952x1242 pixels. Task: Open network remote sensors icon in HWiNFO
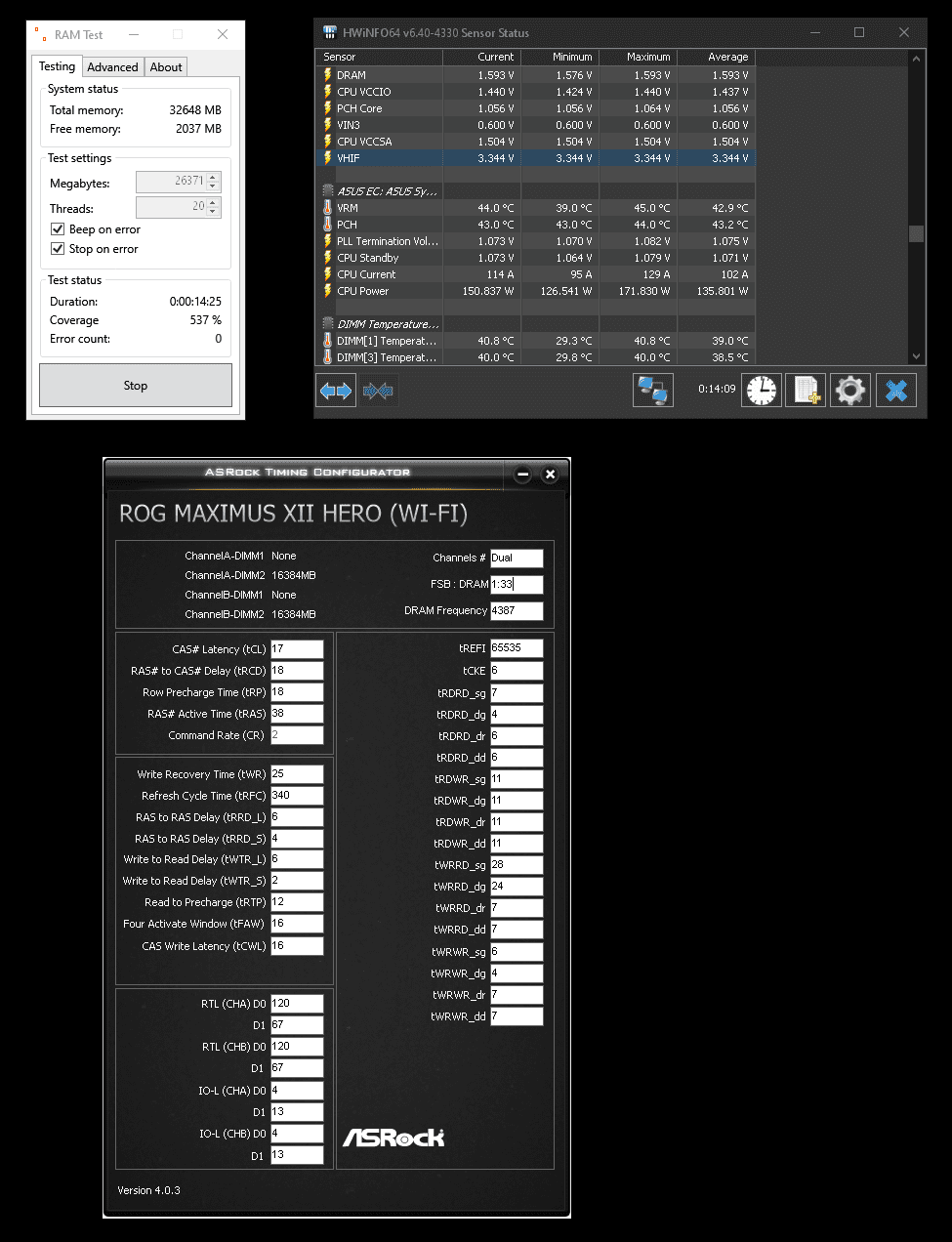pos(652,391)
